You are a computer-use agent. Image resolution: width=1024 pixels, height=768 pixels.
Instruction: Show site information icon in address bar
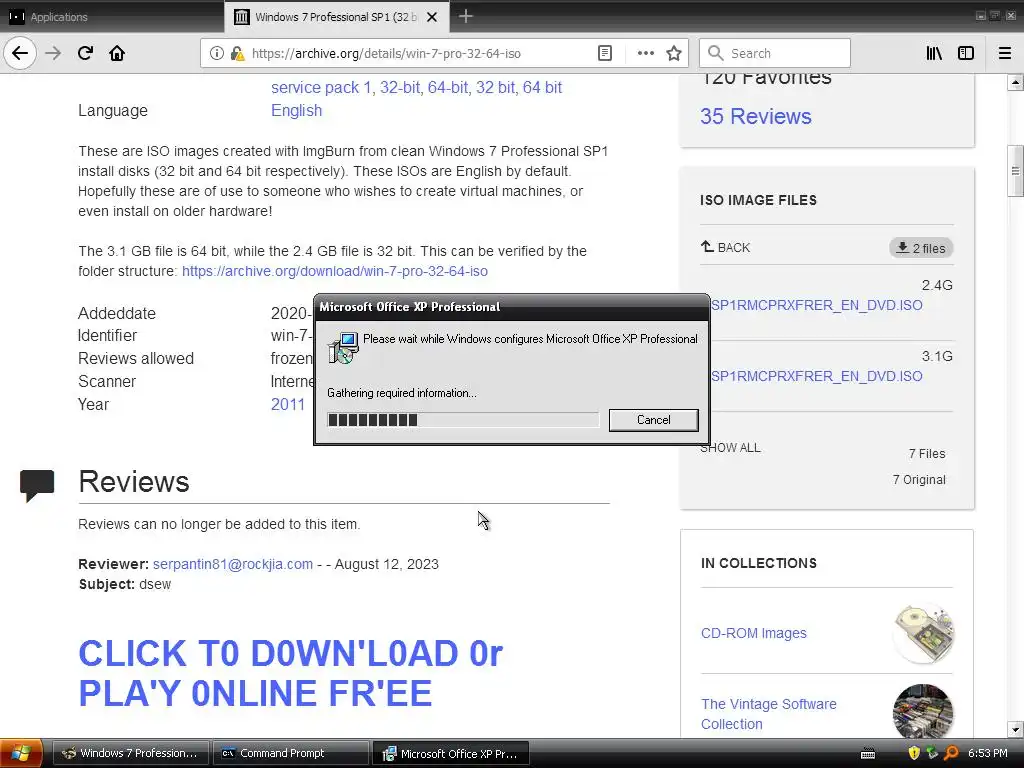coord(216,53)
